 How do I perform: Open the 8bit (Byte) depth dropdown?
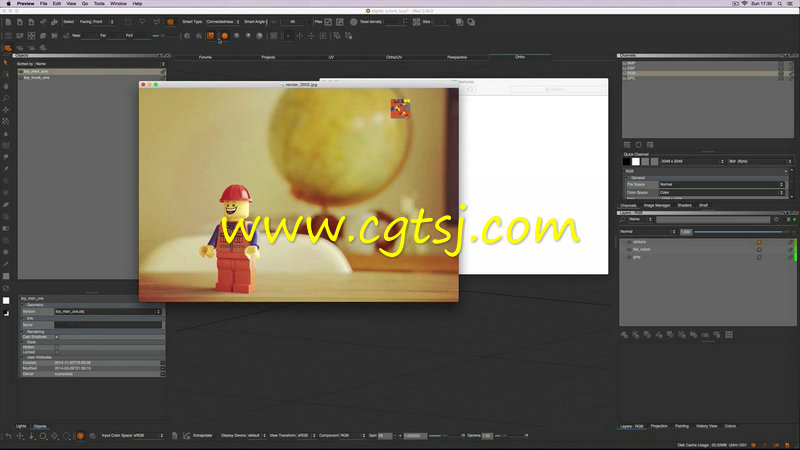click(760, 161)
